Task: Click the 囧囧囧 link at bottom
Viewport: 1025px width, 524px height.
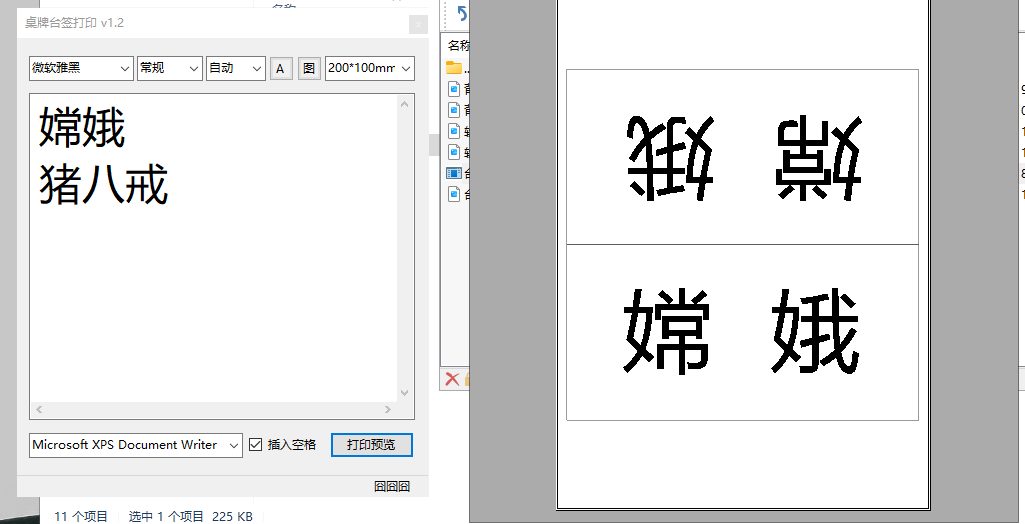Action: click(x=392, y=486)
